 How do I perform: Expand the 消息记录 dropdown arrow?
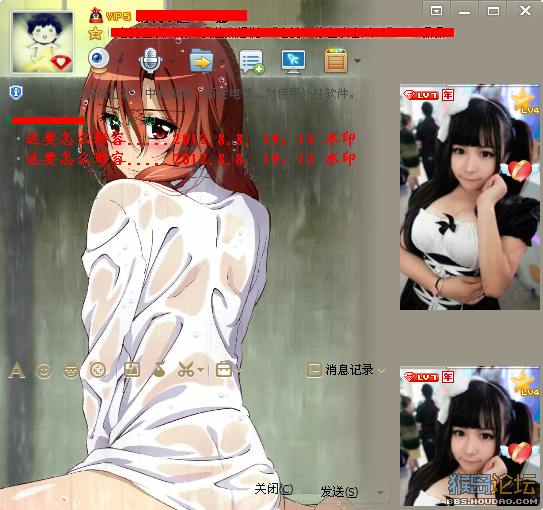381,370
